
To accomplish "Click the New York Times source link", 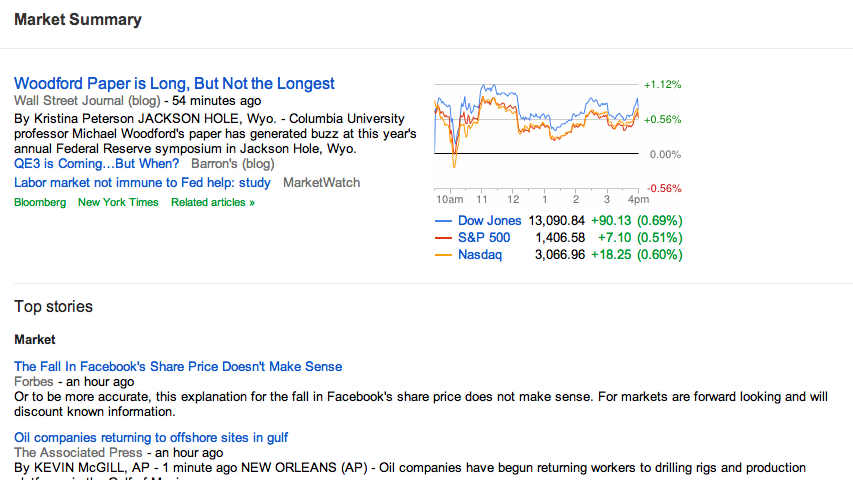I will [x=118, y=202].
